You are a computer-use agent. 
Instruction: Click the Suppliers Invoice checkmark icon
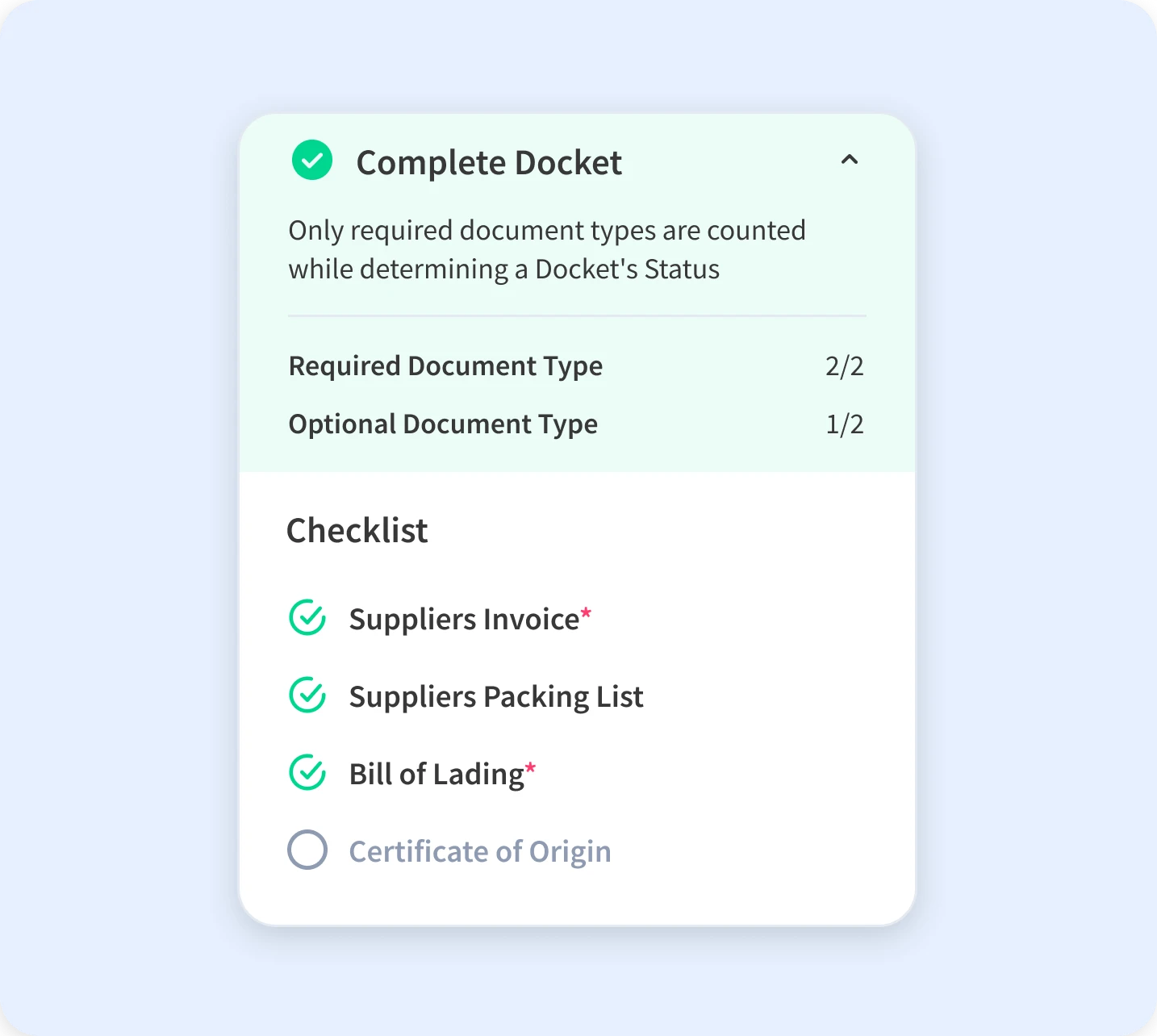click(x=307, y=618)
